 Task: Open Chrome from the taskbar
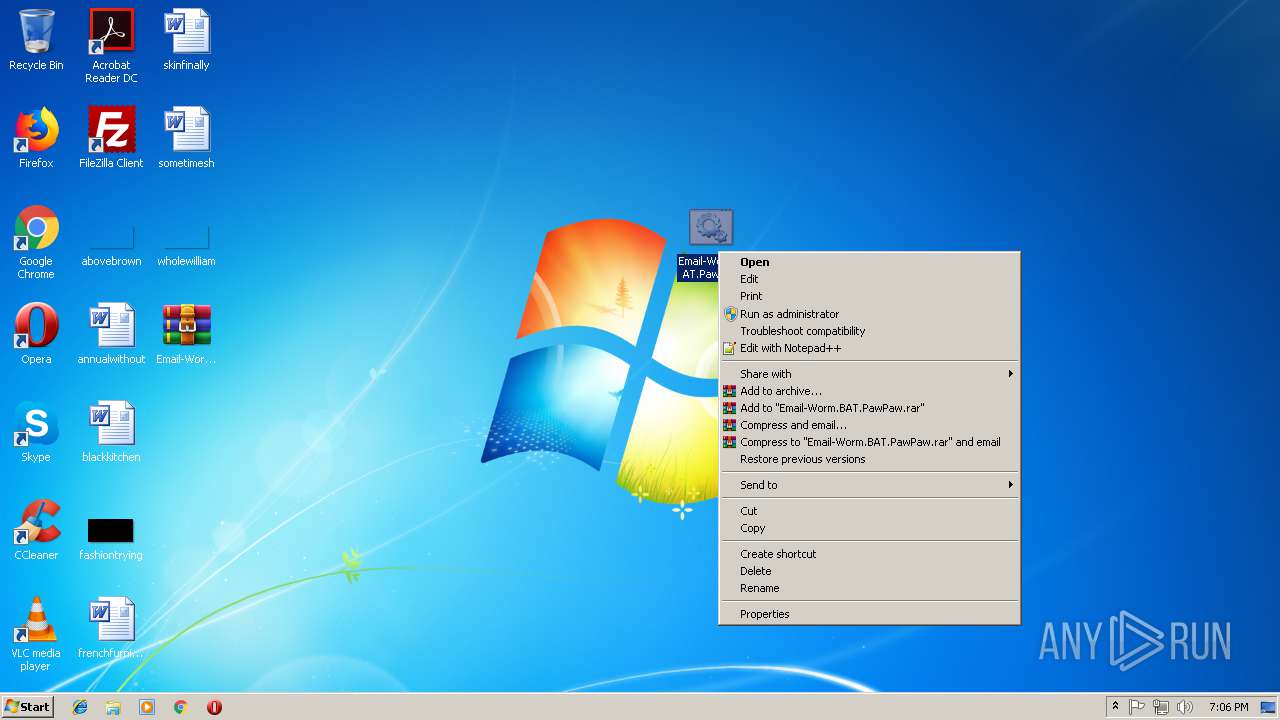pyautogui.click(x=180, y=707)
